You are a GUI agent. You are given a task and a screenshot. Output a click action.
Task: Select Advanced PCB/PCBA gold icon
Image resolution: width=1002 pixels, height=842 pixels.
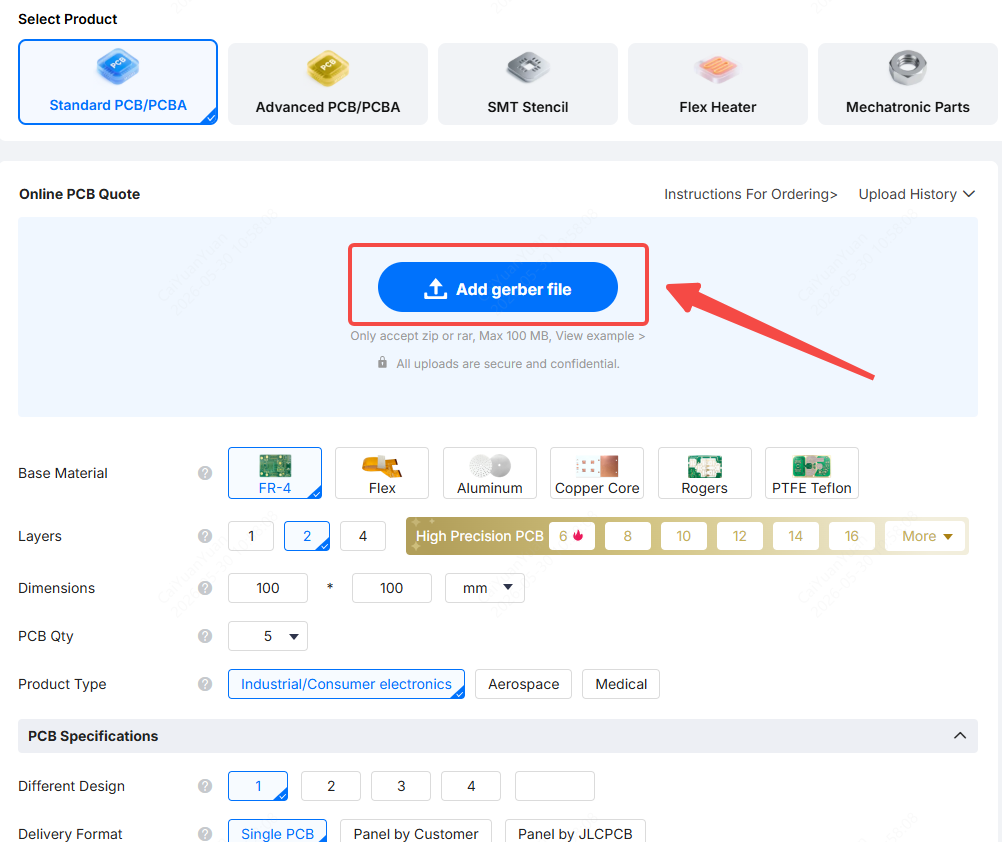click(x=328, y=68)
